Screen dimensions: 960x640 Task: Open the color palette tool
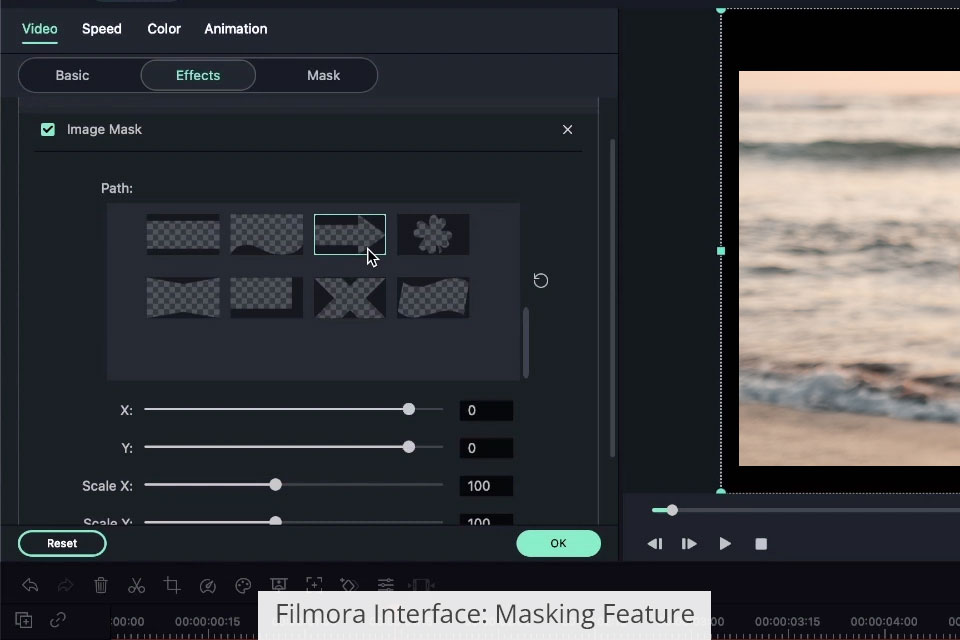tap(243, 585)
